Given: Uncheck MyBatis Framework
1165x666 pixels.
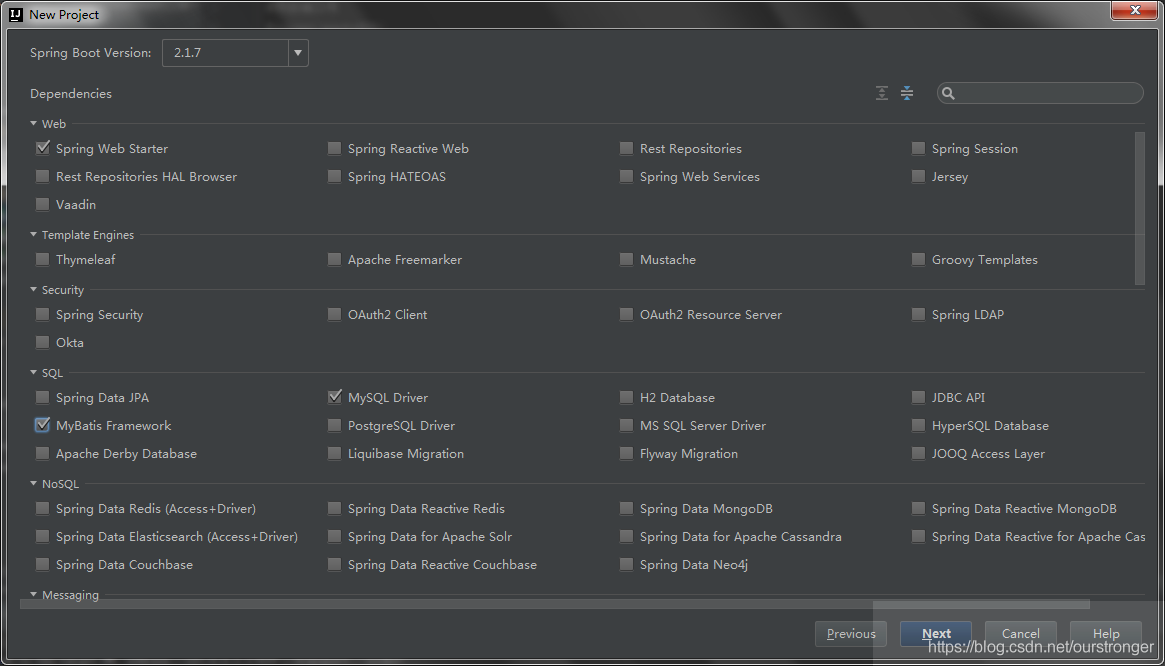Looking at the screenshot, I should click(x=42, y=425).
